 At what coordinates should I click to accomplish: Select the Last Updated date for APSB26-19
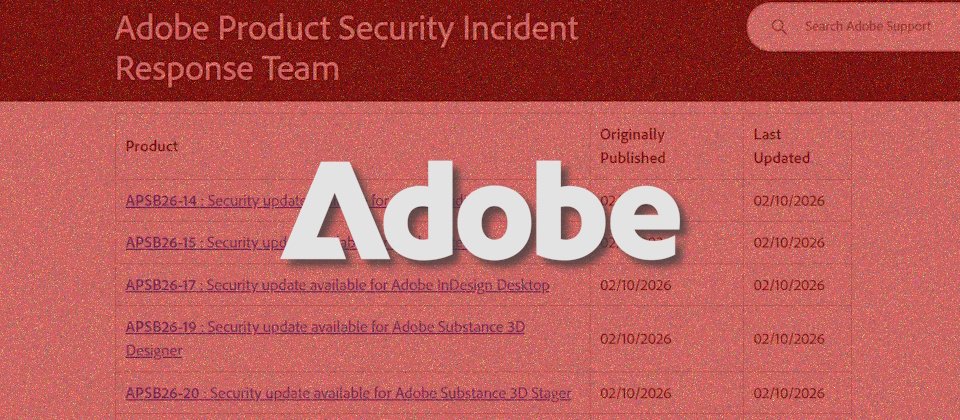(x=789, y=338)
